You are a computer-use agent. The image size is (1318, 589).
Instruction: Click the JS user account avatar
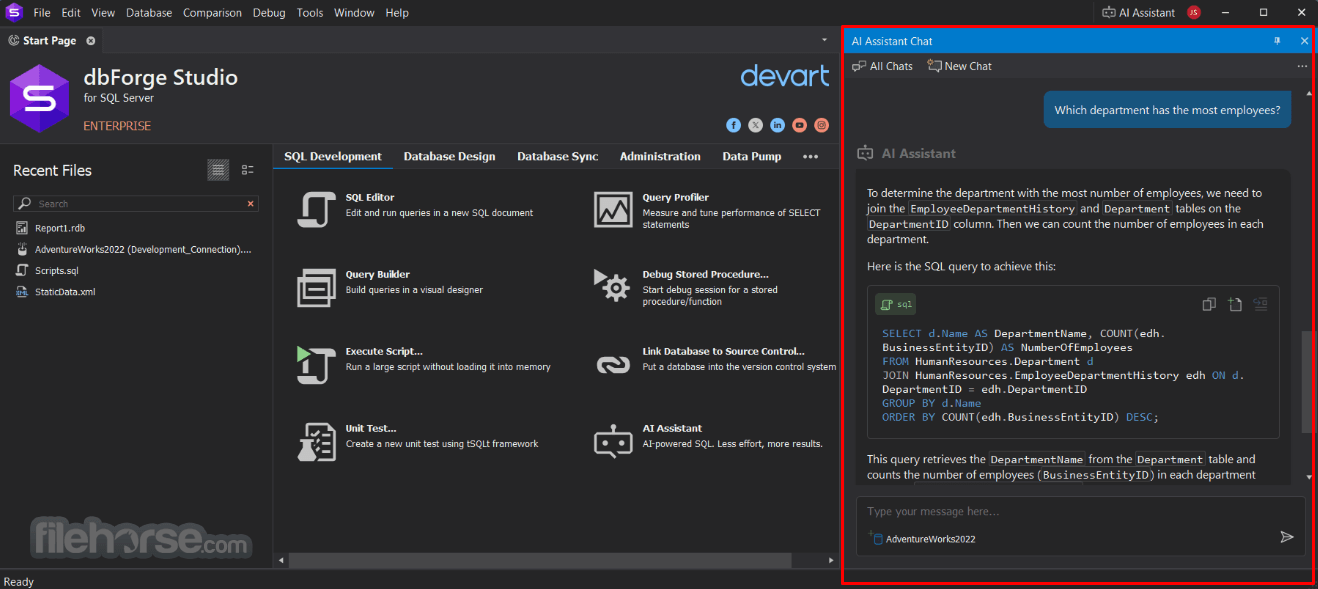tap(1194, 13)
